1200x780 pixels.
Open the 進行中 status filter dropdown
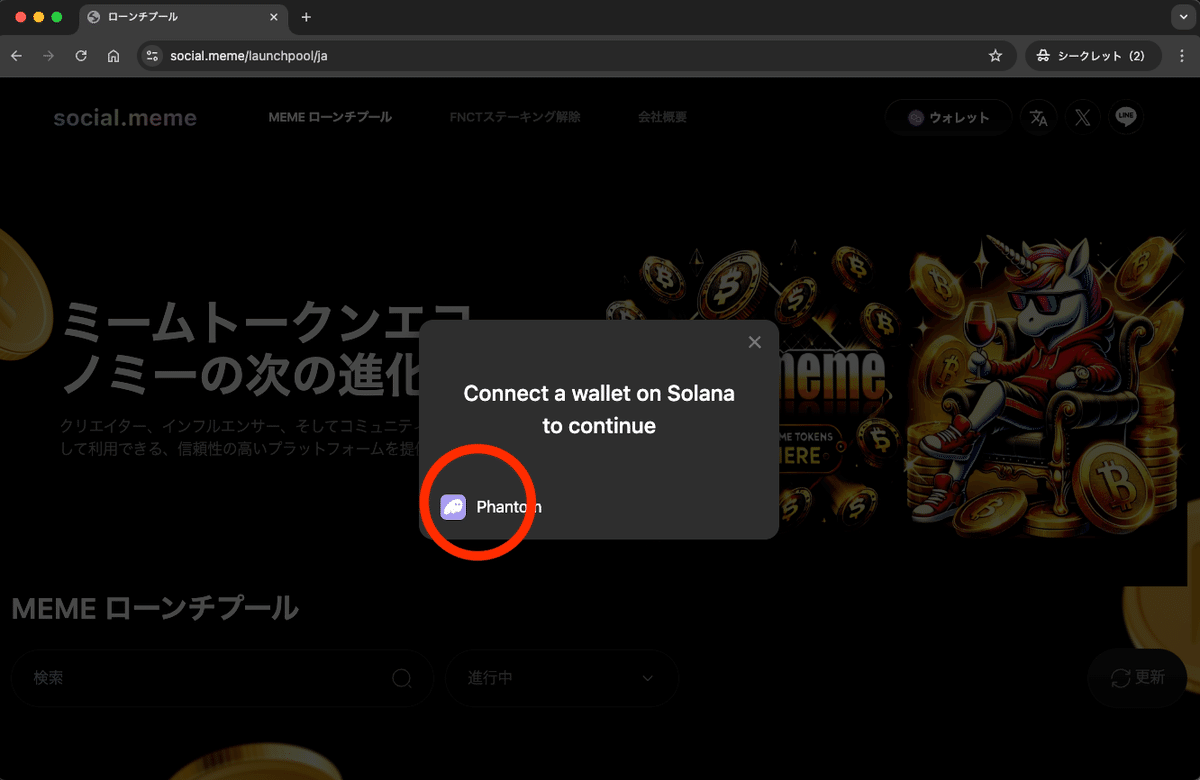(563, 678)
